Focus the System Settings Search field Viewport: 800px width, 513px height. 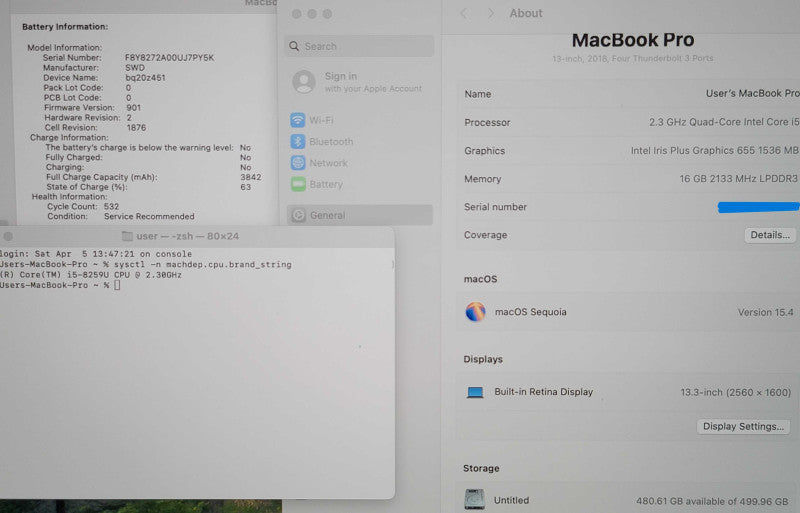pyautogui.click(x=359, y=46)
